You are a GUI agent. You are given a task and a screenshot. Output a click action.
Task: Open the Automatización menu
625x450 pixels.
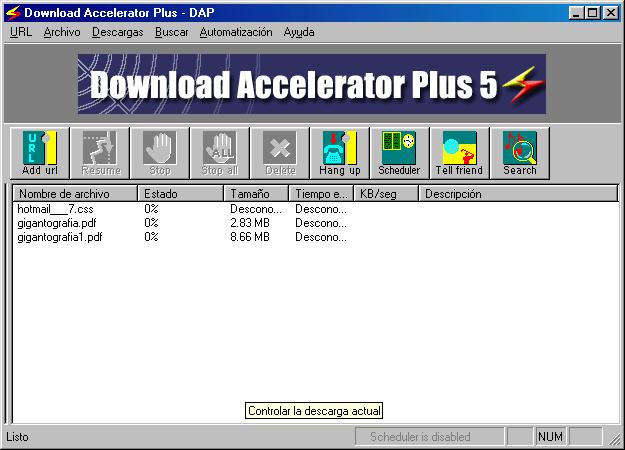point(236,32)
